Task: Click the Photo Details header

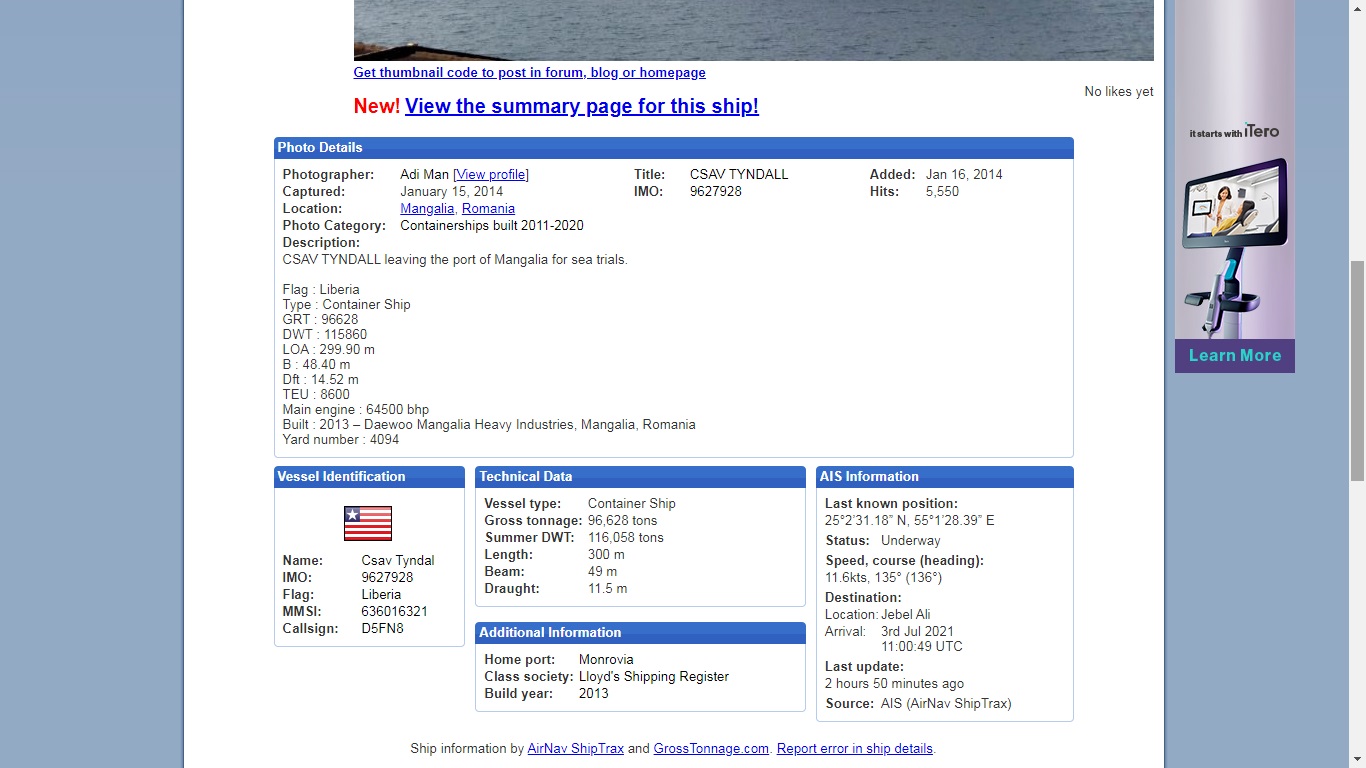Action: pyautogui.click(x=674, y=148)
